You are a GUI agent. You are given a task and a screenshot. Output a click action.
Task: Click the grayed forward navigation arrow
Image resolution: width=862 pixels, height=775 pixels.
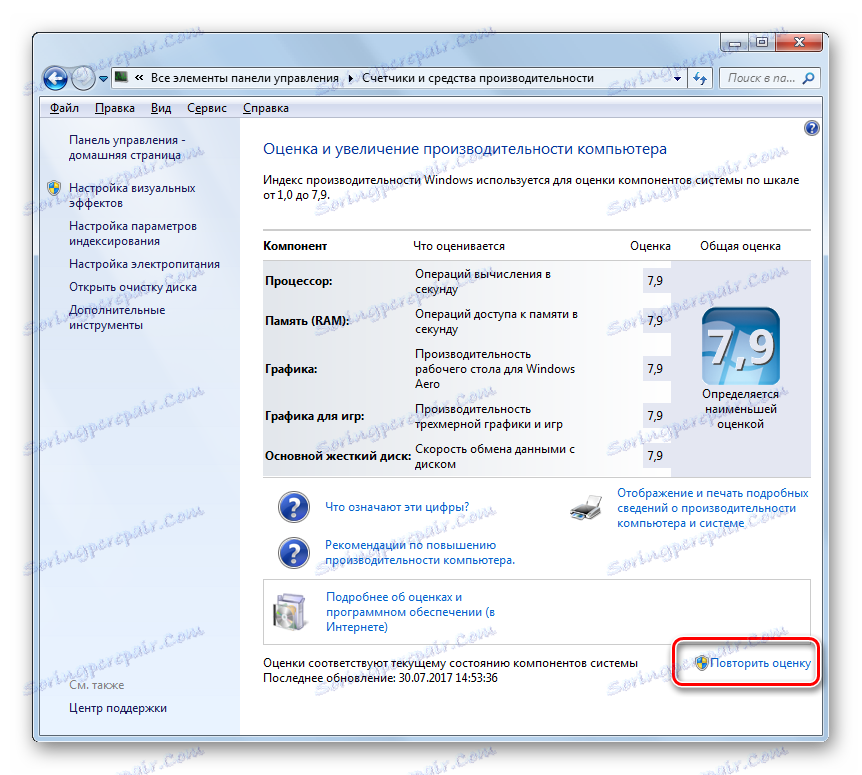(x=83, y=79)
